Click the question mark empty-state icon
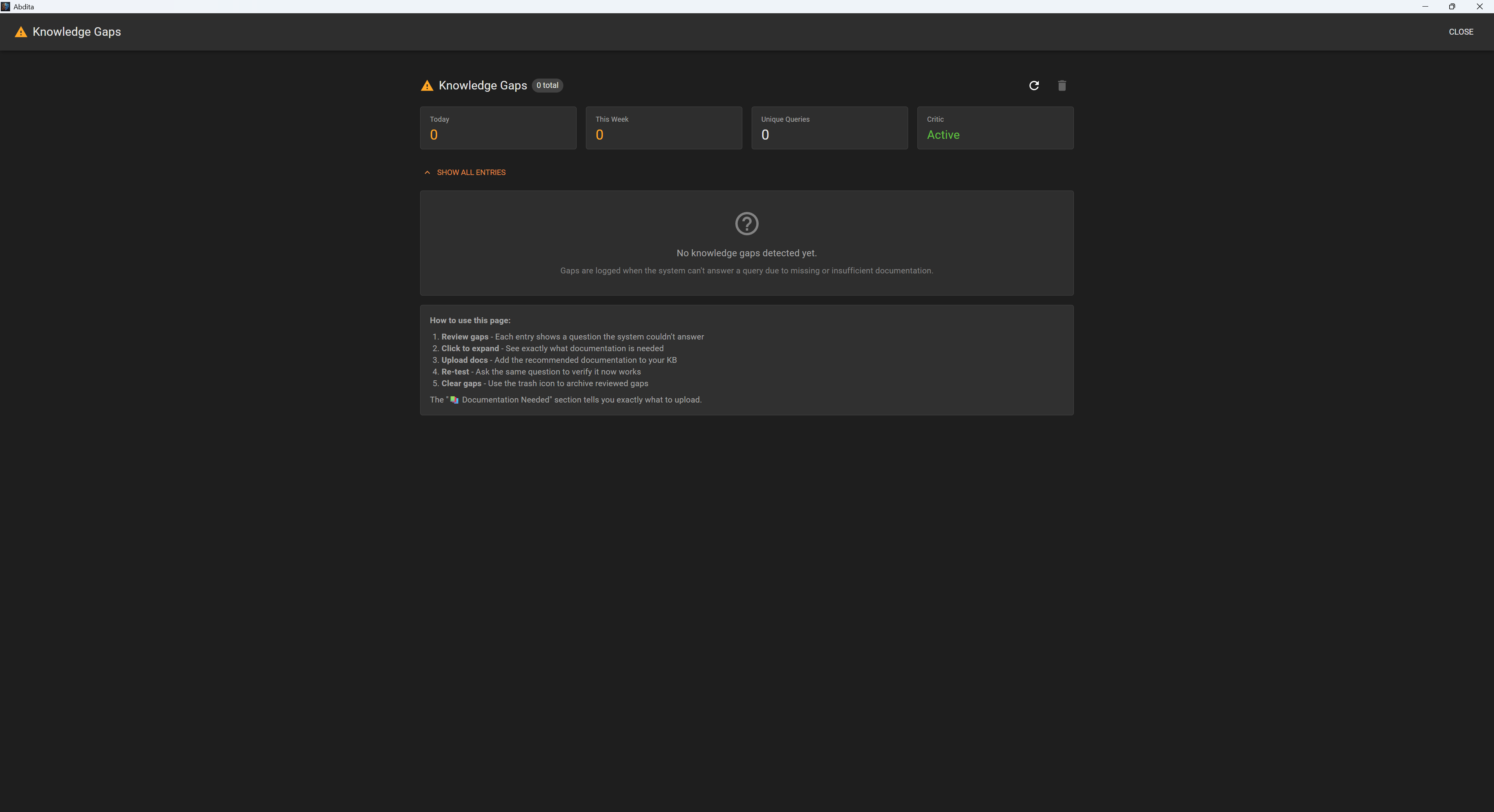The image size is (1494, 812). (747, 224)
